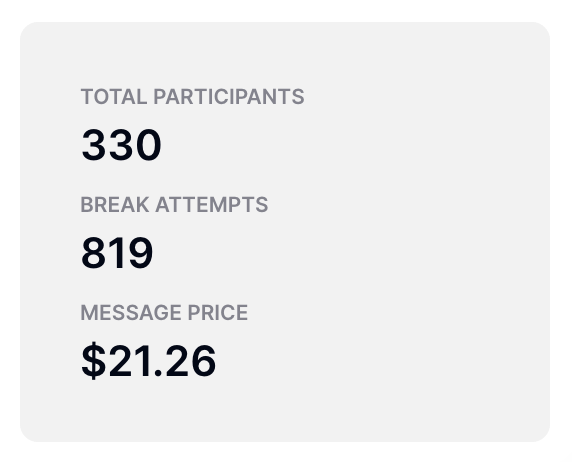Select the 330 participants value
The height and width of the screenshot is (462, 572).
121,145
